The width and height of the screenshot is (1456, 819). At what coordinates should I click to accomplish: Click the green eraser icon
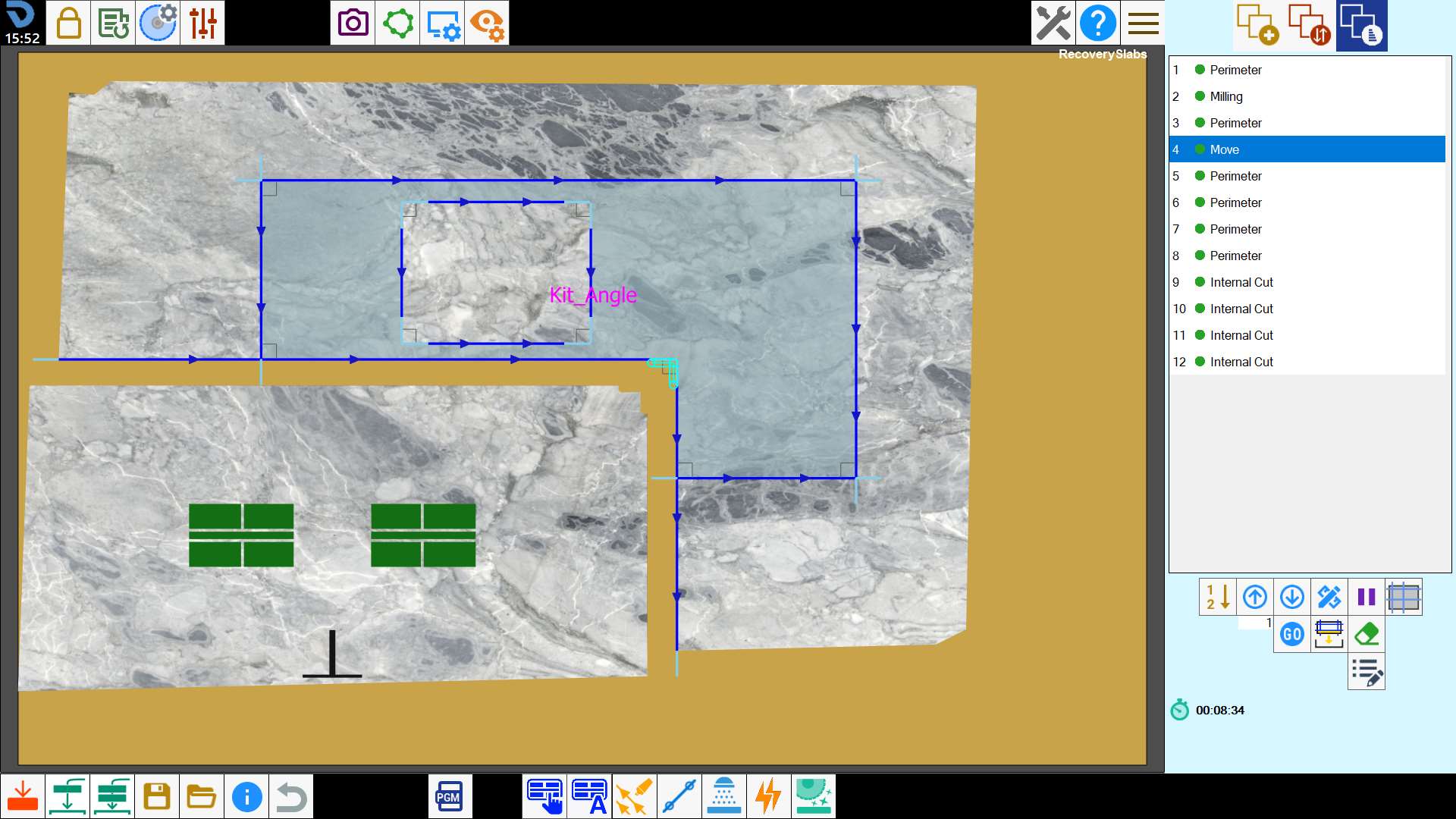pos(1367,634)
